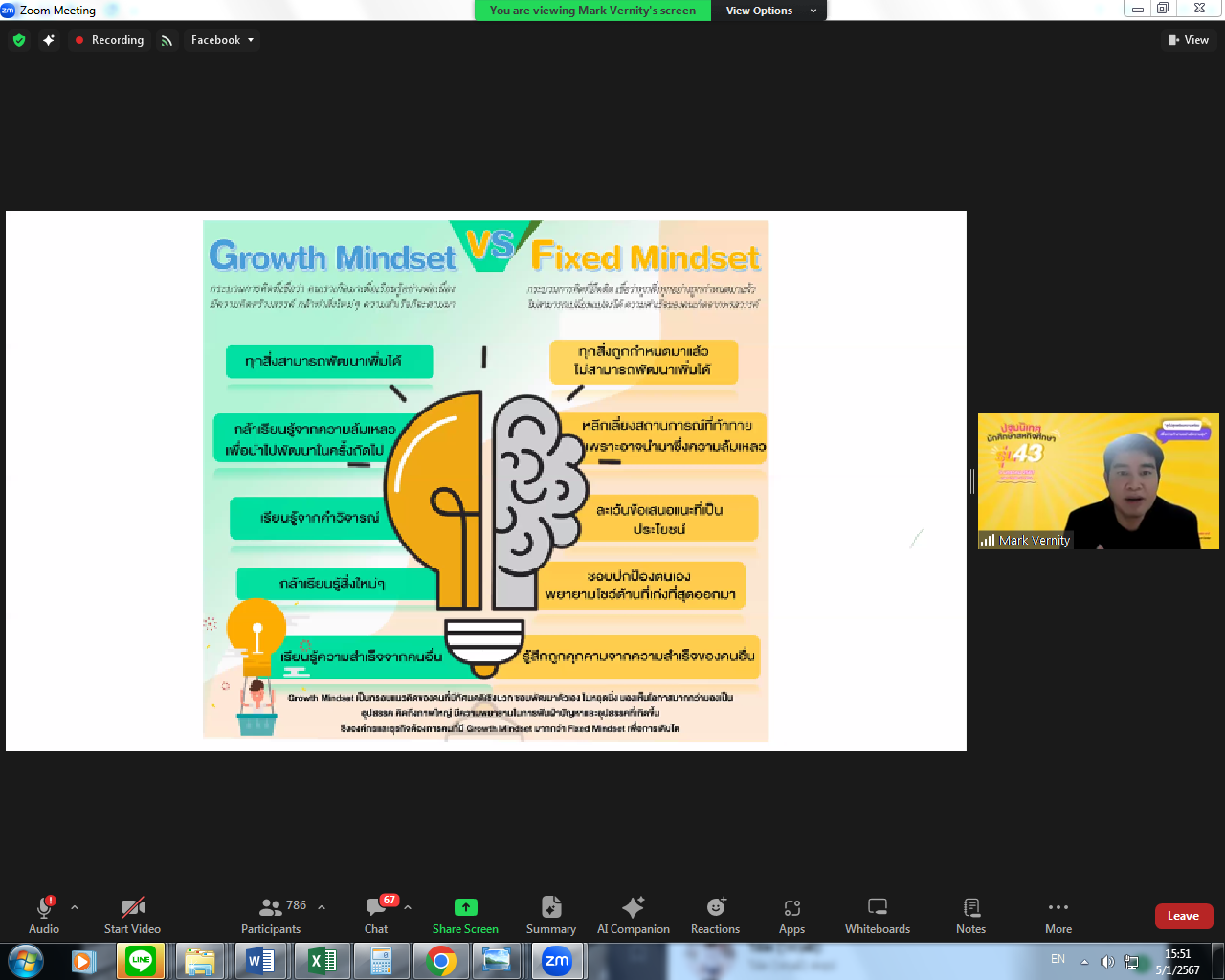Click the green encryption shield icon
Viewport: 1225px width, 980px height.
pyautogui.click(x=19, y=40)
